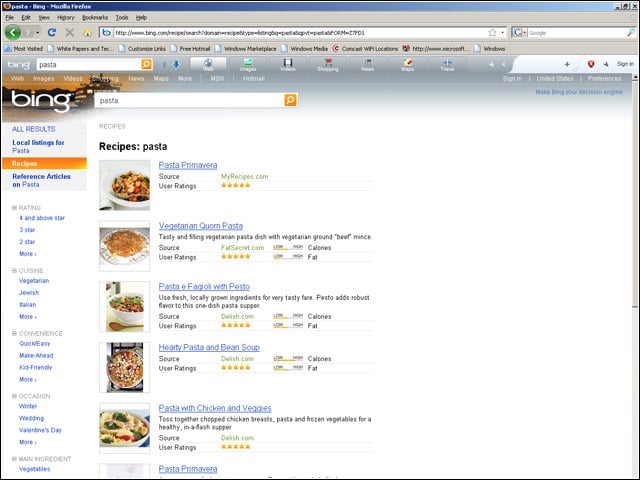640x480 pixels.
Task: Open the Tools menu
Action: click(x=122, y=18)
